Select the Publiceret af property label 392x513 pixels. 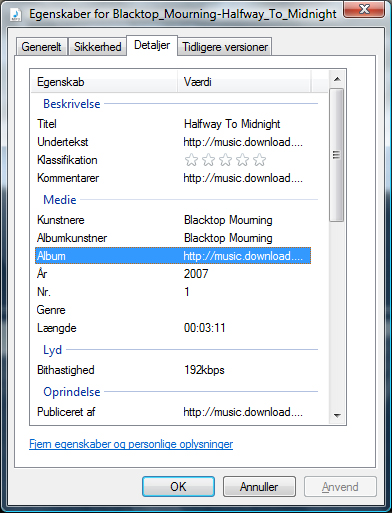click(x=66, y=412)
